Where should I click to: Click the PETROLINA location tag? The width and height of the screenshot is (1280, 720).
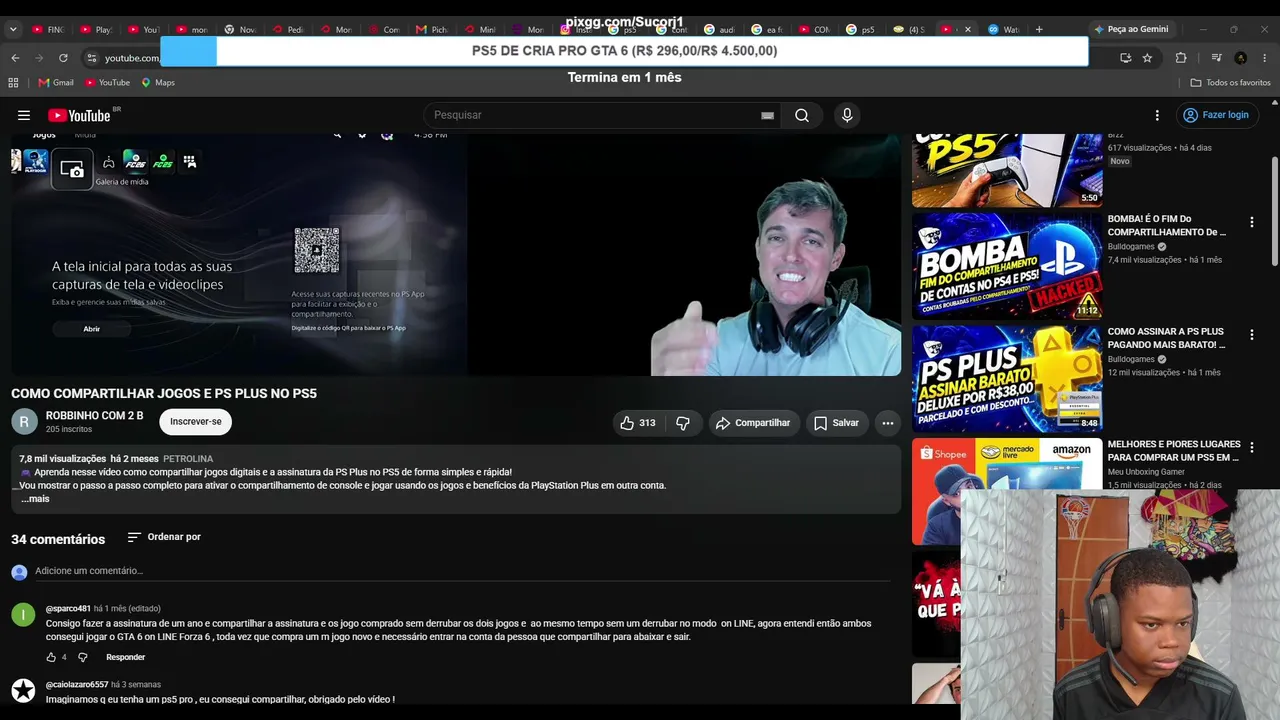188,459
